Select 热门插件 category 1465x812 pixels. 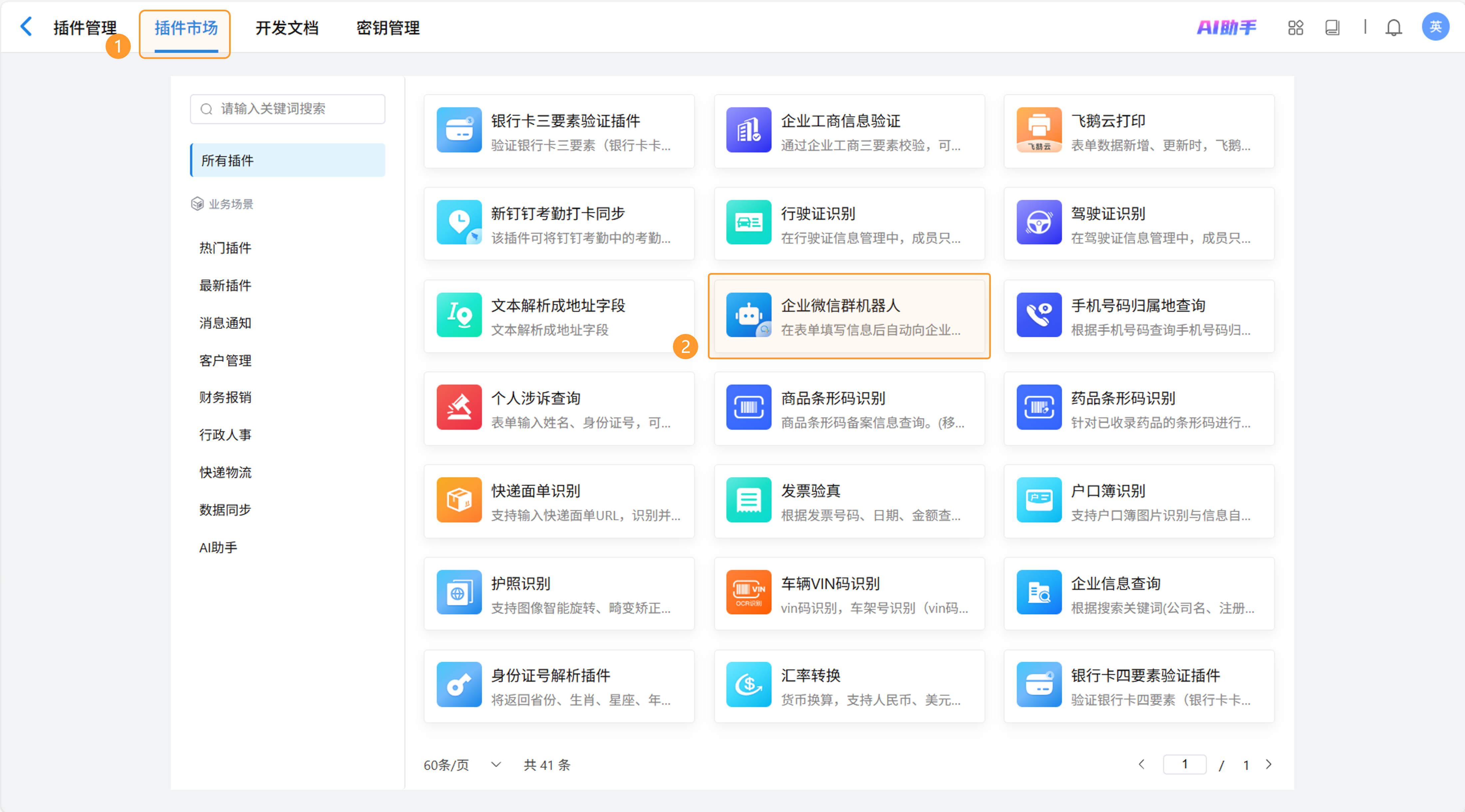coord(225,248)
